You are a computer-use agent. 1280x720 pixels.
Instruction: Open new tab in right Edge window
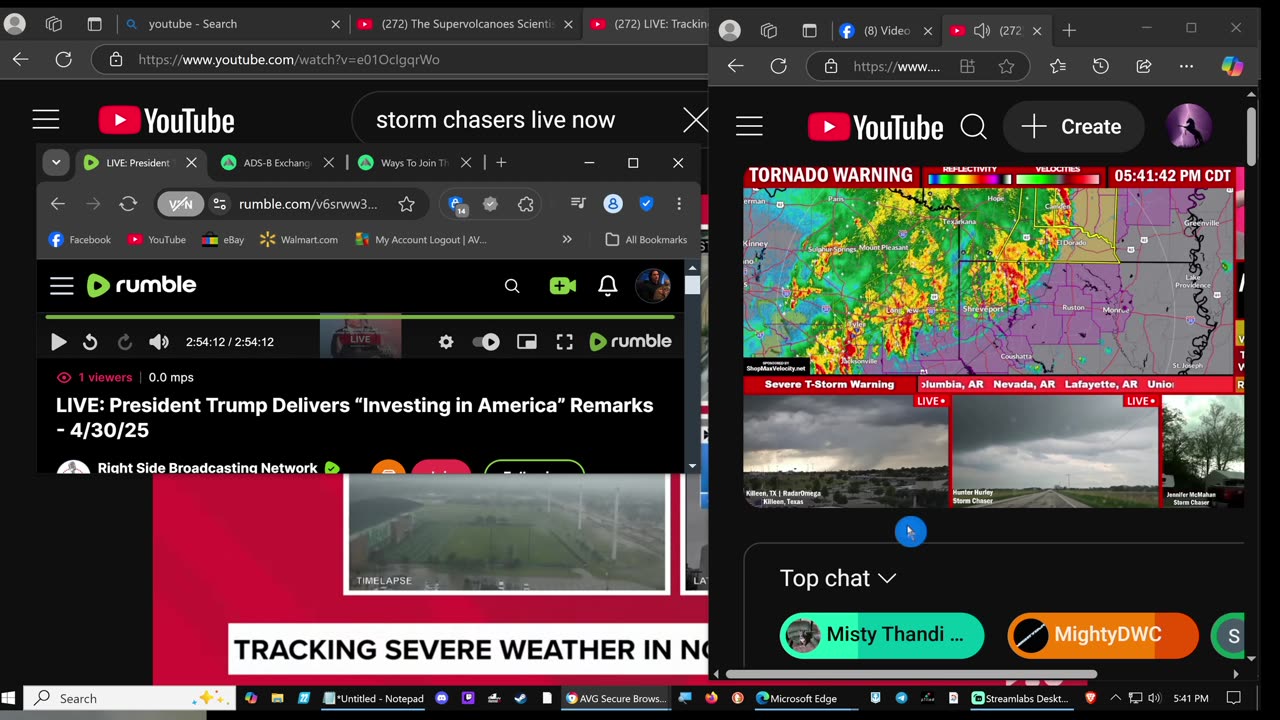coord(1069,31)
